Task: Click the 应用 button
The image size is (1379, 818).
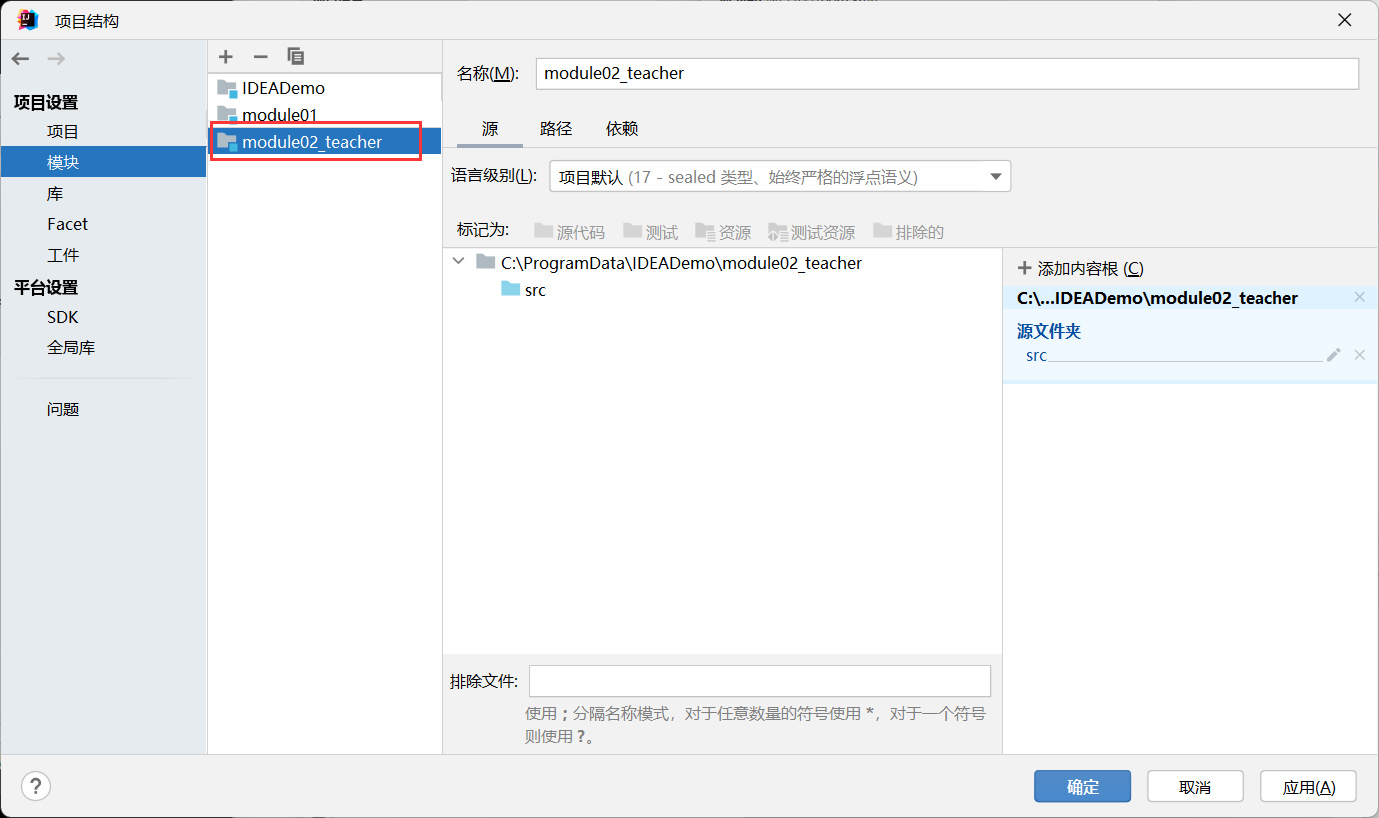Action: [x=1309, y=787]
